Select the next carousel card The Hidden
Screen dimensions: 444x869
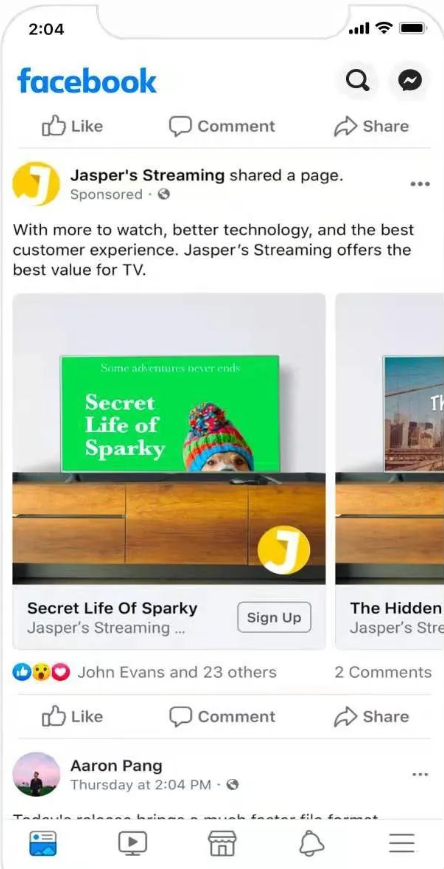(390, 471)
